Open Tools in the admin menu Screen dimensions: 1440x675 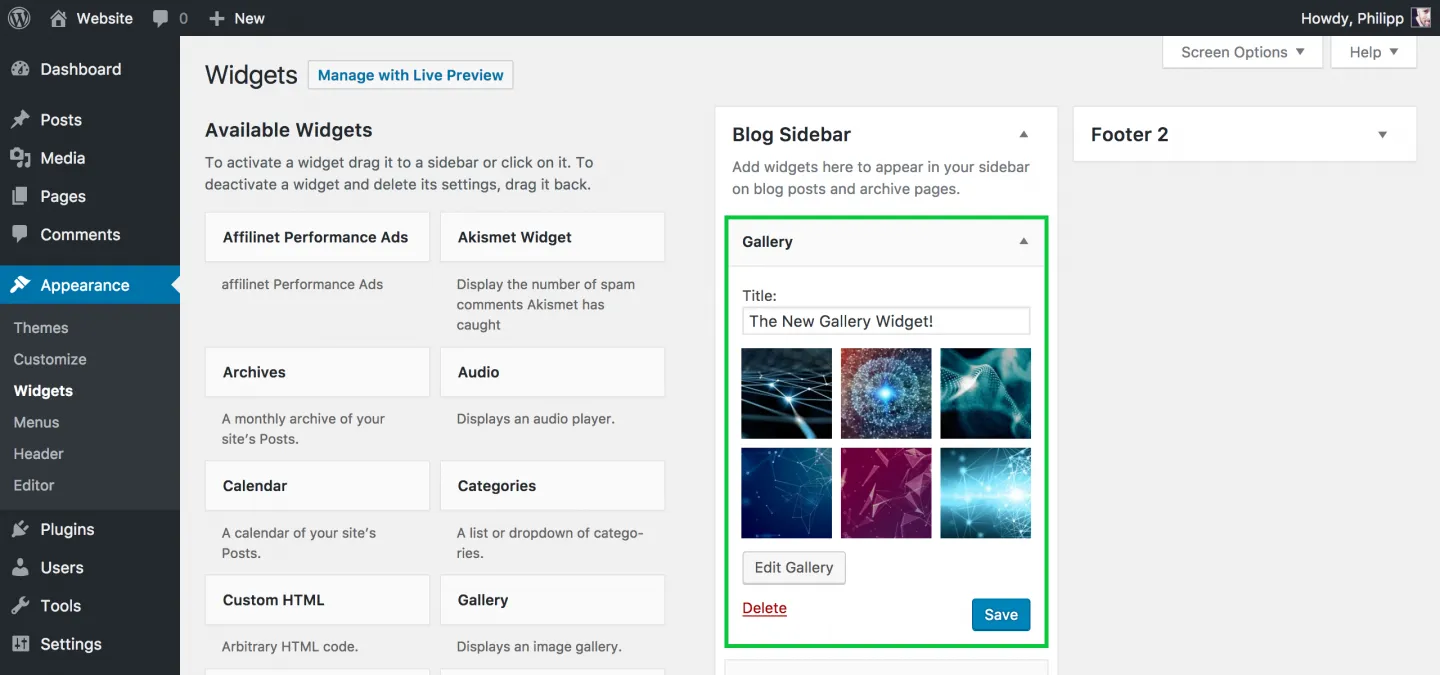click(x=90, y=606)
